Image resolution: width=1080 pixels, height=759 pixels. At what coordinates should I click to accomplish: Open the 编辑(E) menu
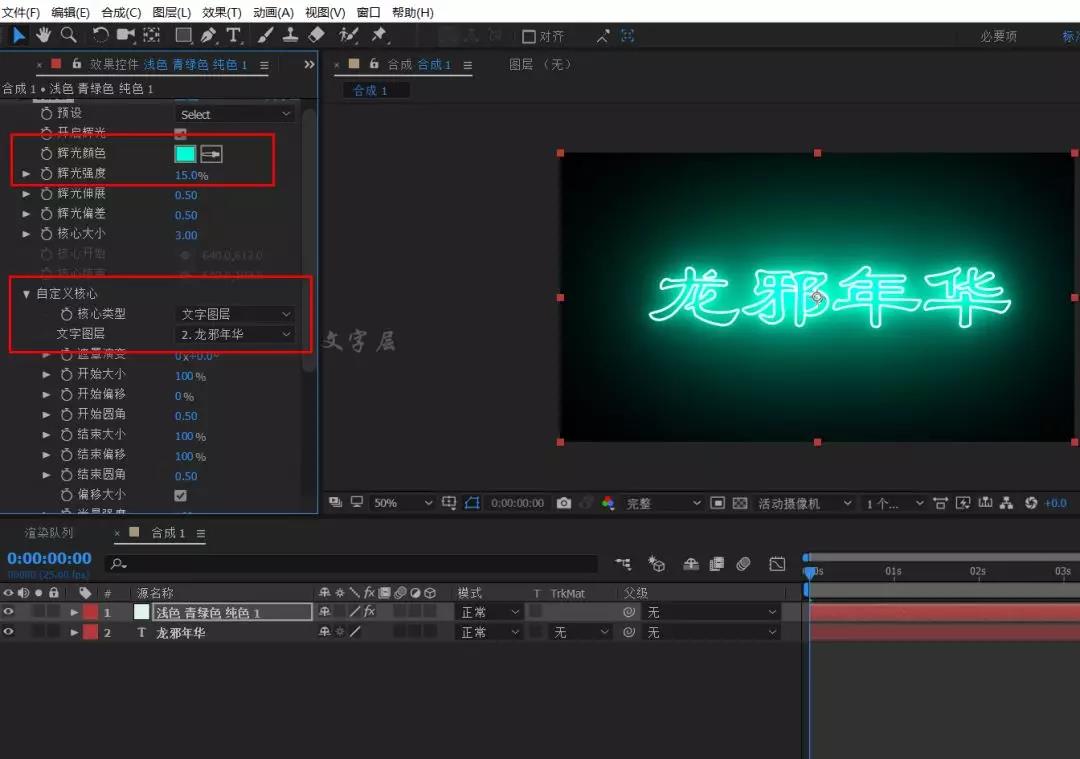click(70, 12)
